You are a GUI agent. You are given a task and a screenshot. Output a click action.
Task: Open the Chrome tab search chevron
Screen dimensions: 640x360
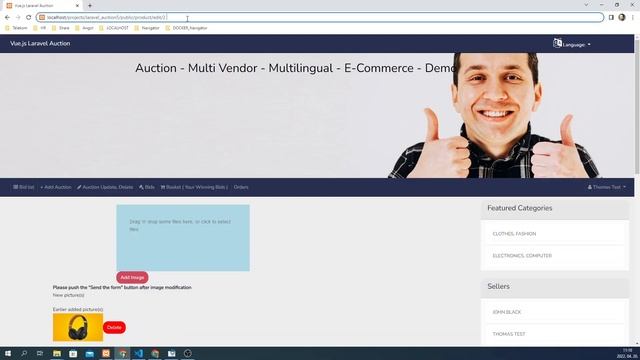(586, 5)
